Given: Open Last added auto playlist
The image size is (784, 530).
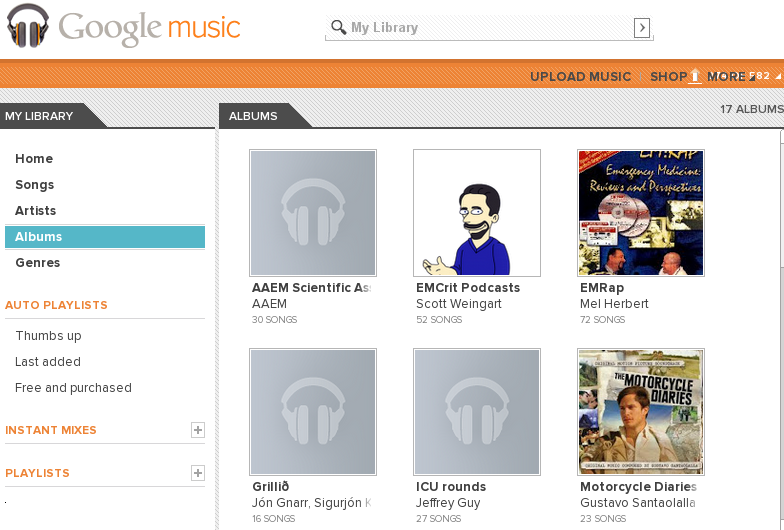Looking at the screenshot, I should point(48,362).
